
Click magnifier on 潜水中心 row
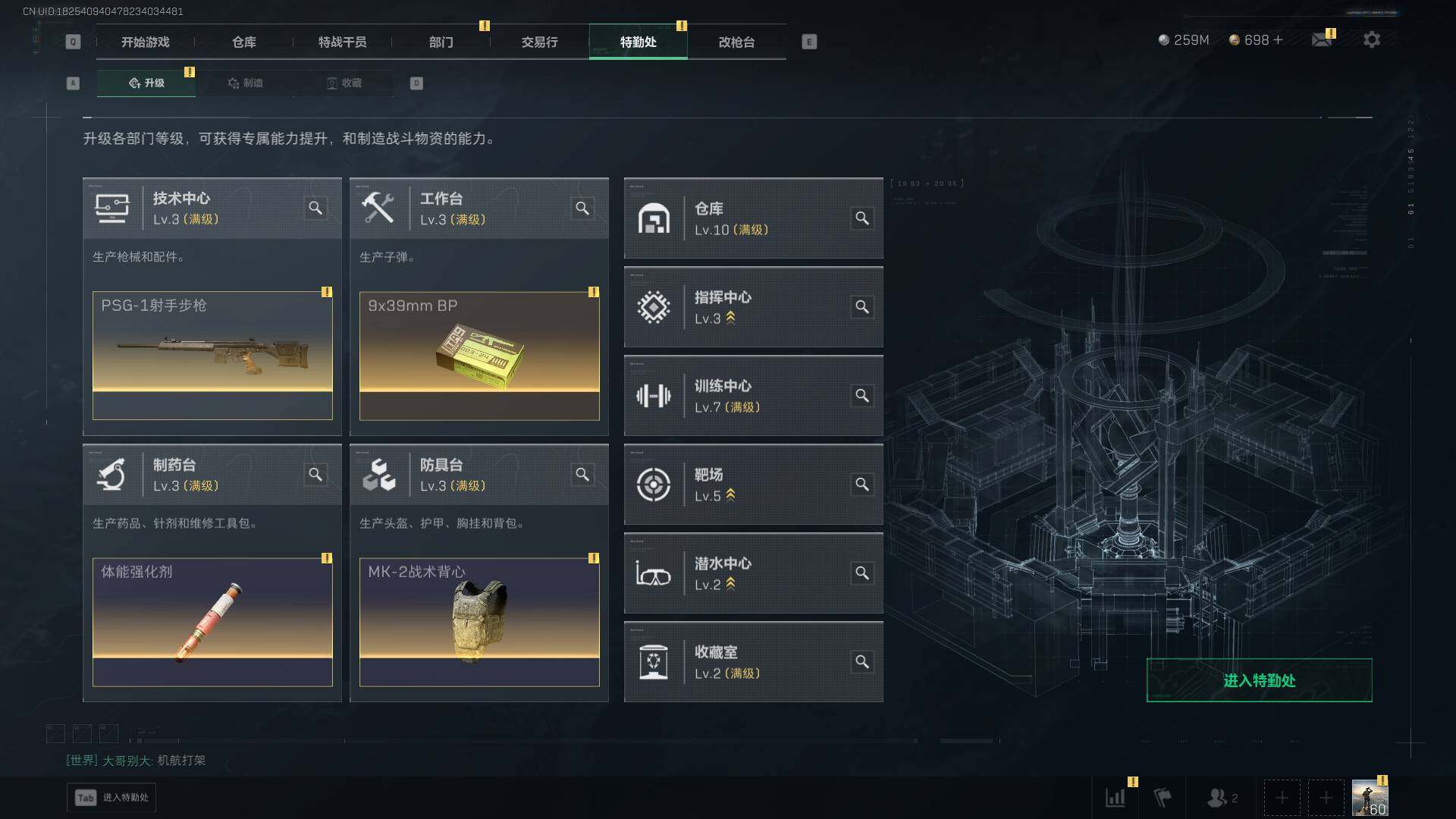pyautogui.click(x=862, y=573)
